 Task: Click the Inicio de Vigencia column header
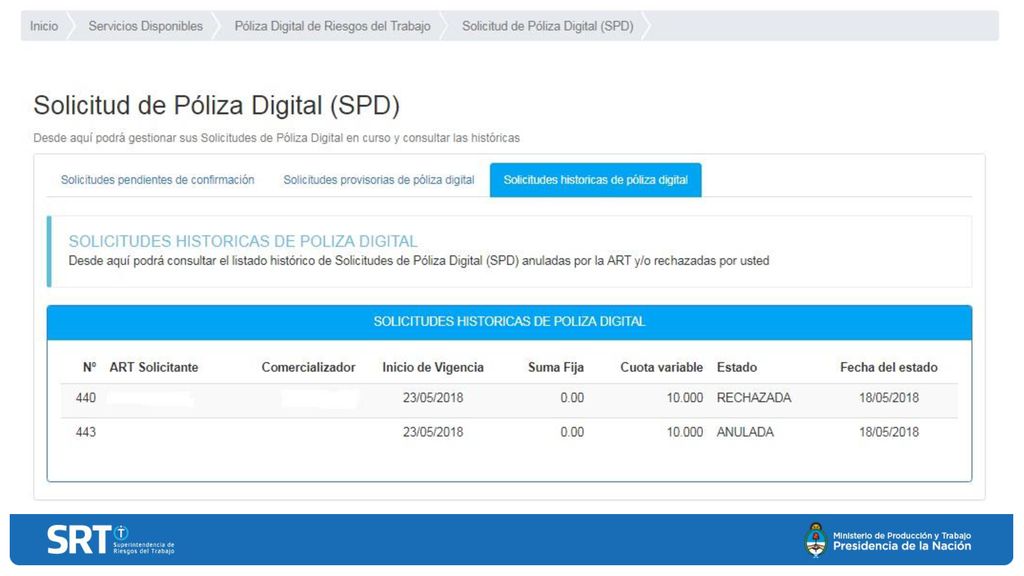click(433, 367)
